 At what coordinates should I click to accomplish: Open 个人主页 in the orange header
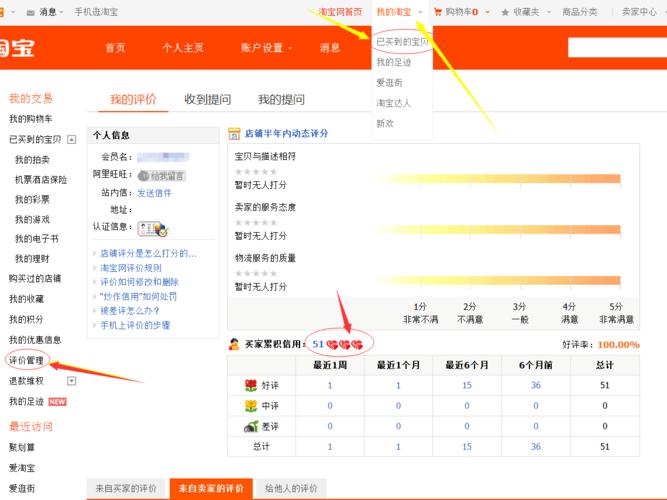[183, 48]
